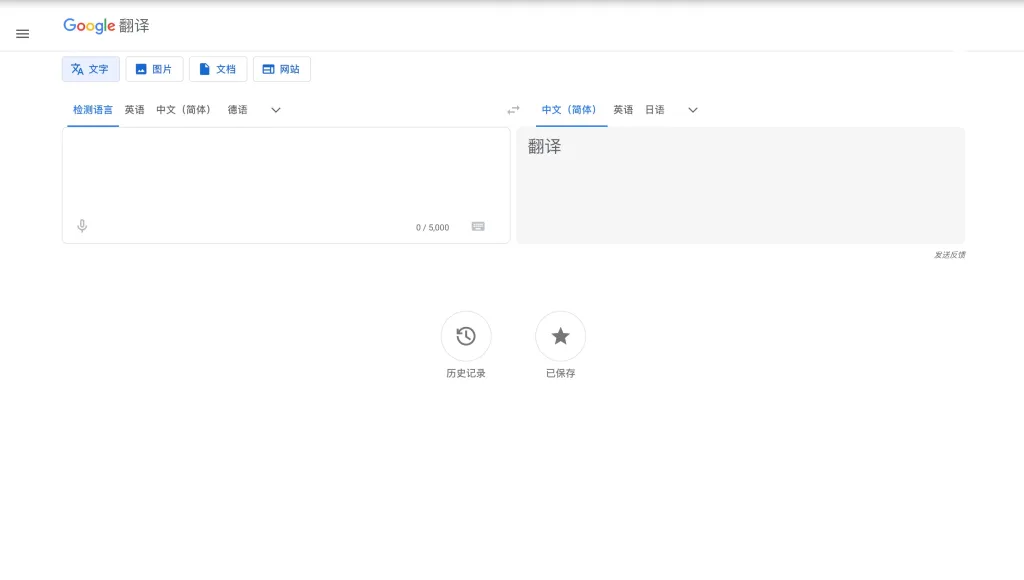
Task: Switch to 网站 website translation
Action: pos(281,69)
